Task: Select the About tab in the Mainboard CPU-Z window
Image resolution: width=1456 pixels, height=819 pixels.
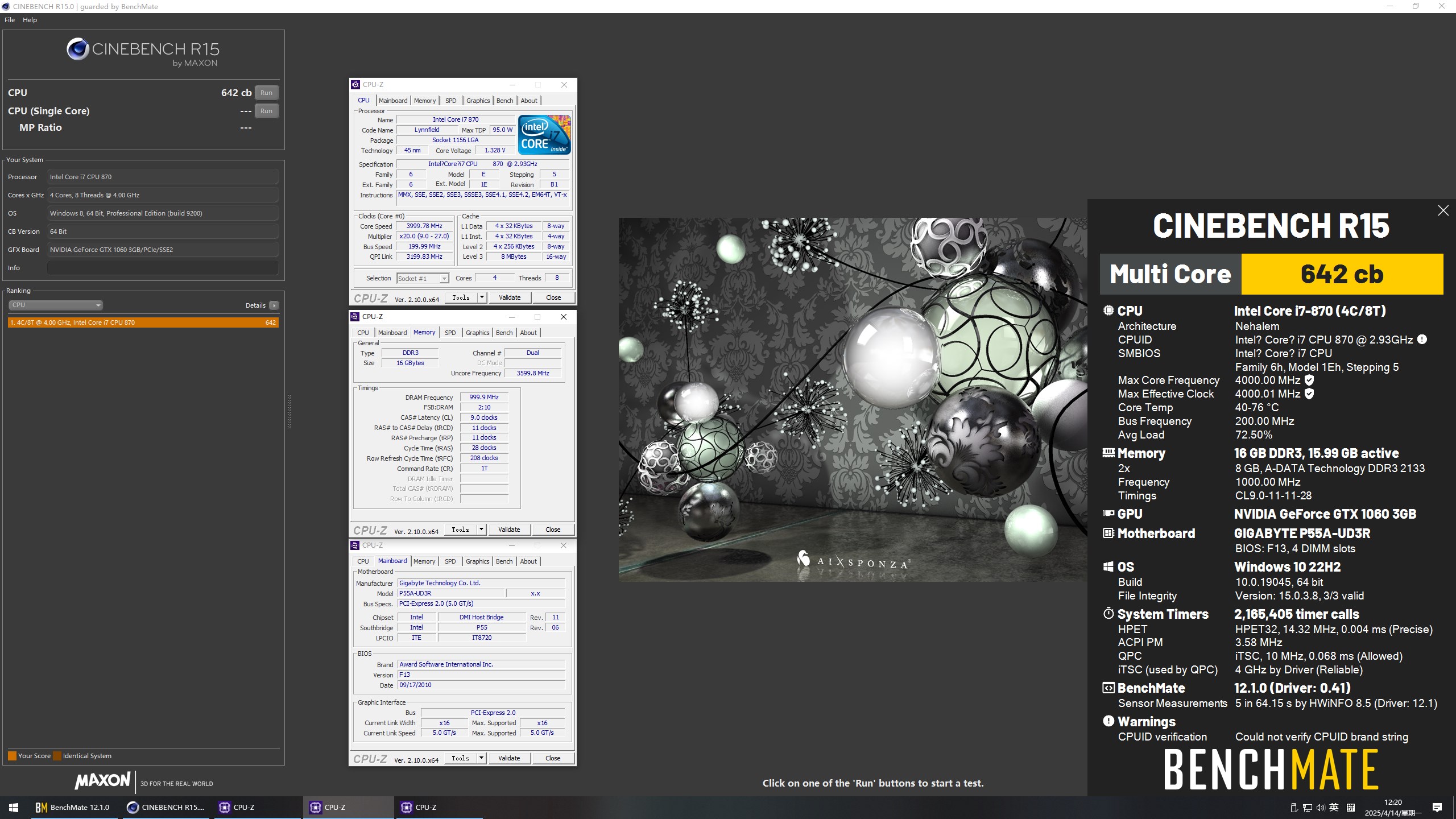Action: click(x=528, y=561)
